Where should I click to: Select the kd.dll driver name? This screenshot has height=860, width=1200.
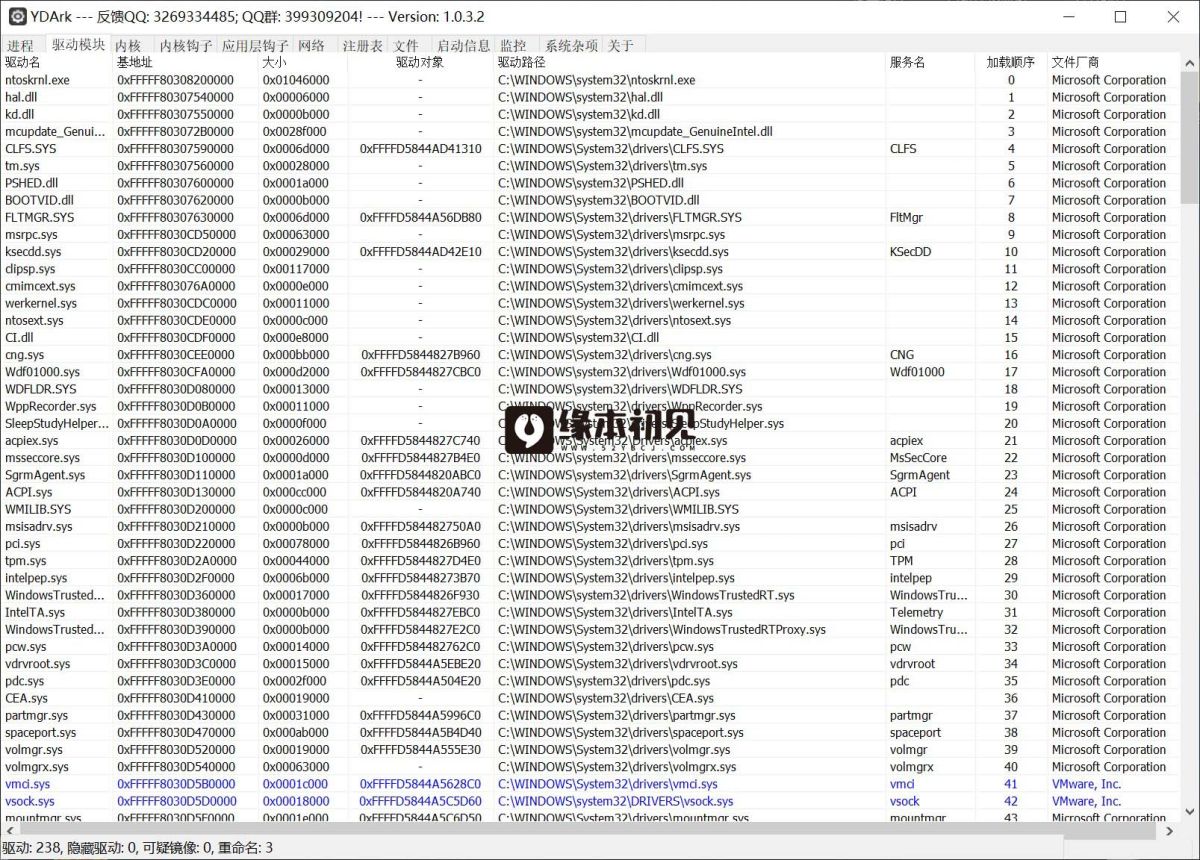[x=19, y=114]
